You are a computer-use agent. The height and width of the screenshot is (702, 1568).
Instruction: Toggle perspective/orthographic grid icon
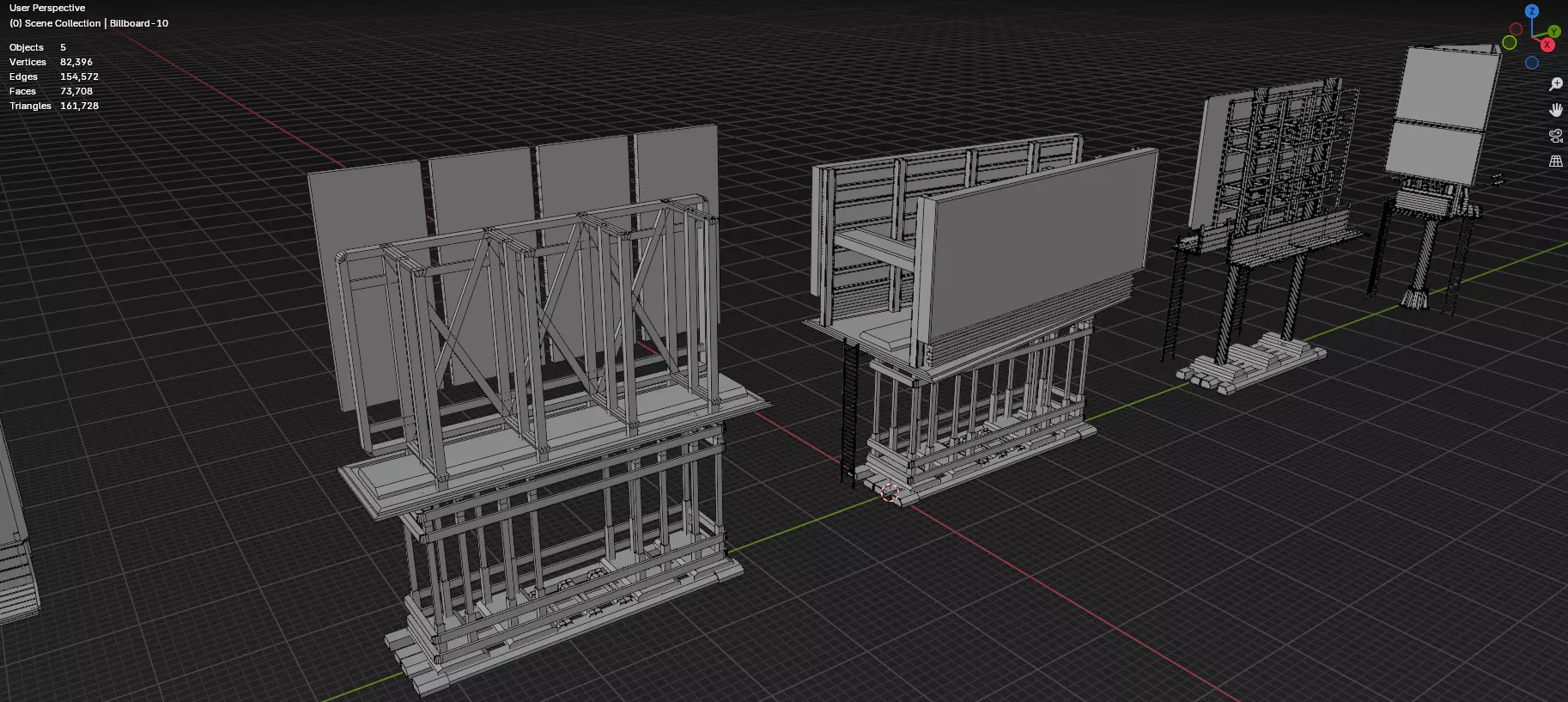pyautogui.click(x=1555, y=162)
